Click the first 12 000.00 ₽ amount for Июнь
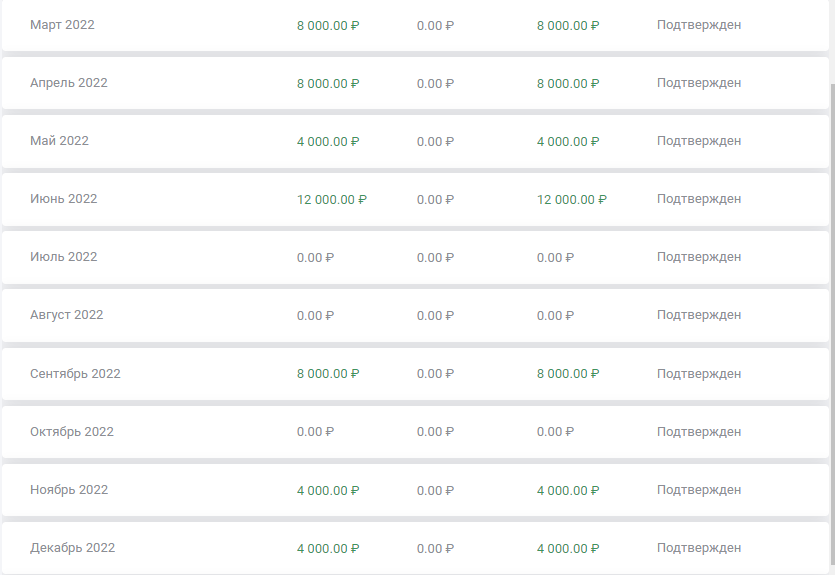835x575 pixels. tap(332, 200)
